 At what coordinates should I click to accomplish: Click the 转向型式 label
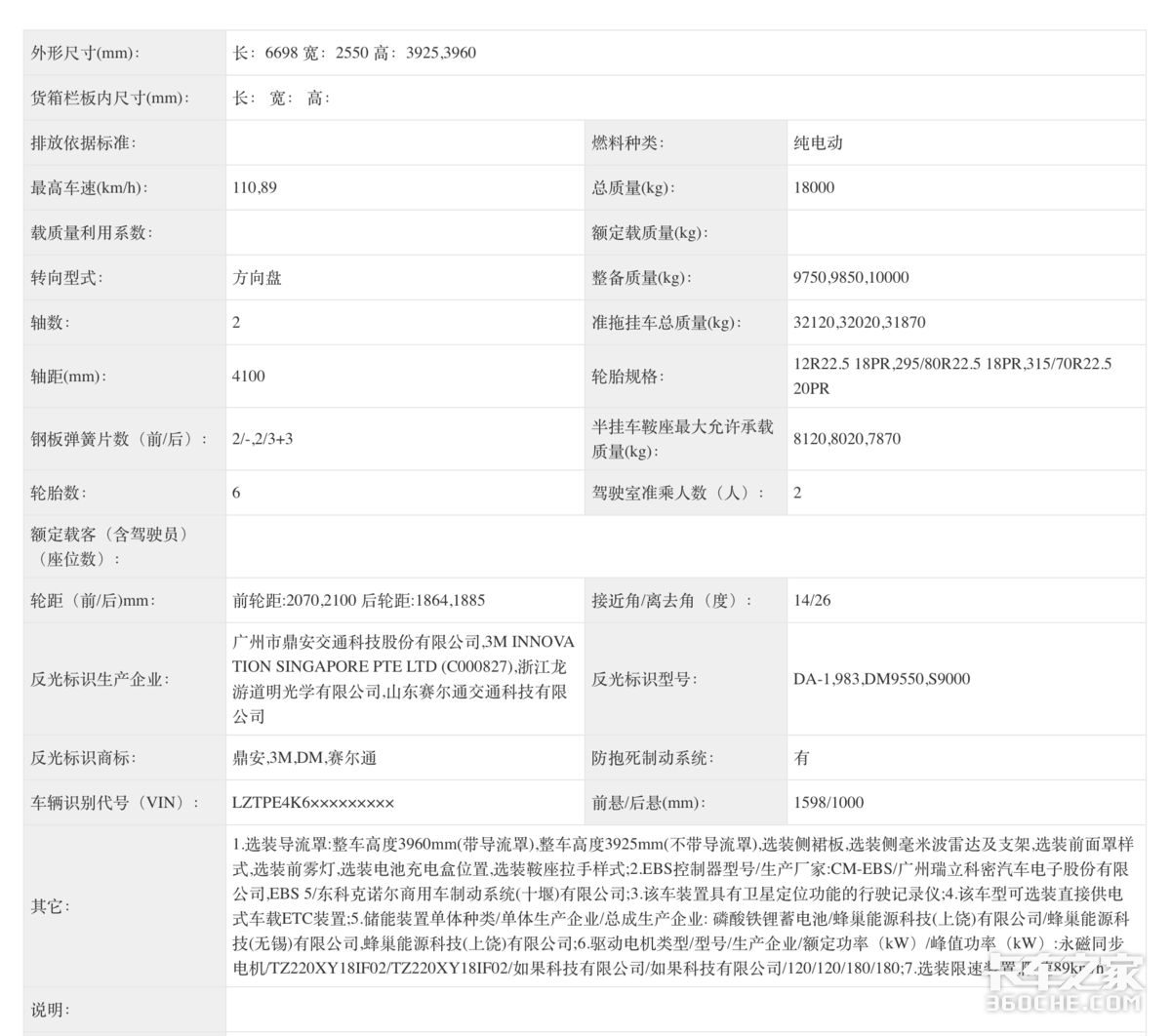point(66,277)
